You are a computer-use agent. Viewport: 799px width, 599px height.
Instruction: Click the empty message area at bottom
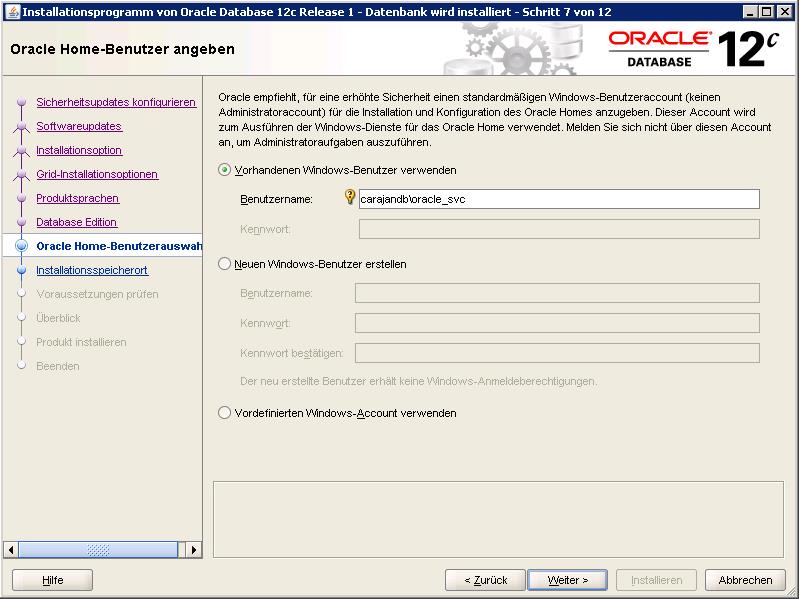pyautogui.click(x=498, y=520)
